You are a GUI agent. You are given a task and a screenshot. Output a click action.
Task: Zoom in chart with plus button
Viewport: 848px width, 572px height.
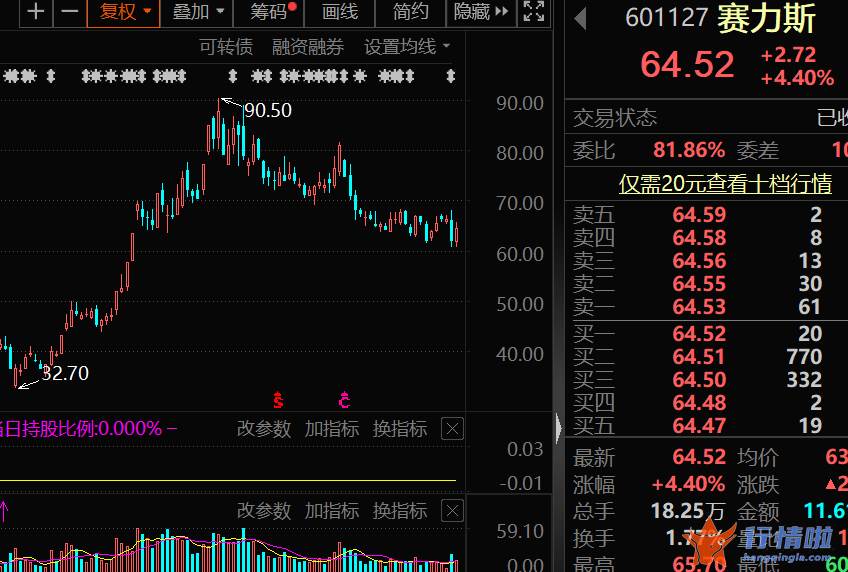point(36,11)
